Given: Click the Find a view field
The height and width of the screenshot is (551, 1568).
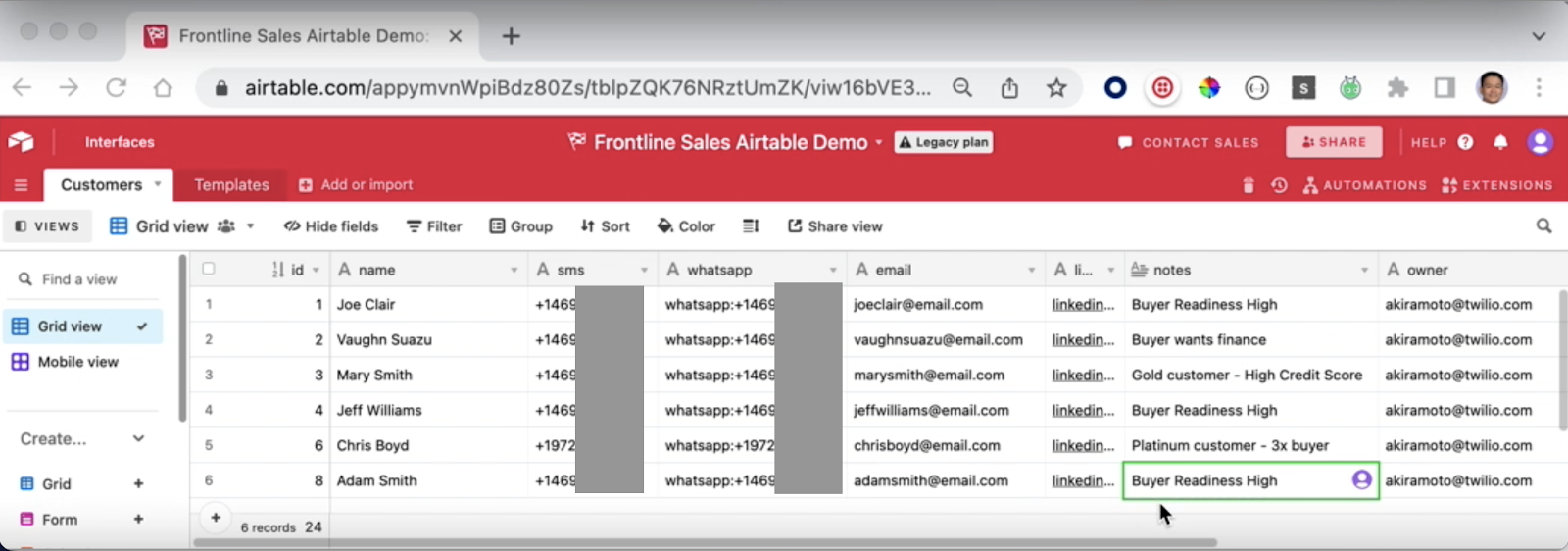Looking at the screenshot, I should tap(83, 279).
